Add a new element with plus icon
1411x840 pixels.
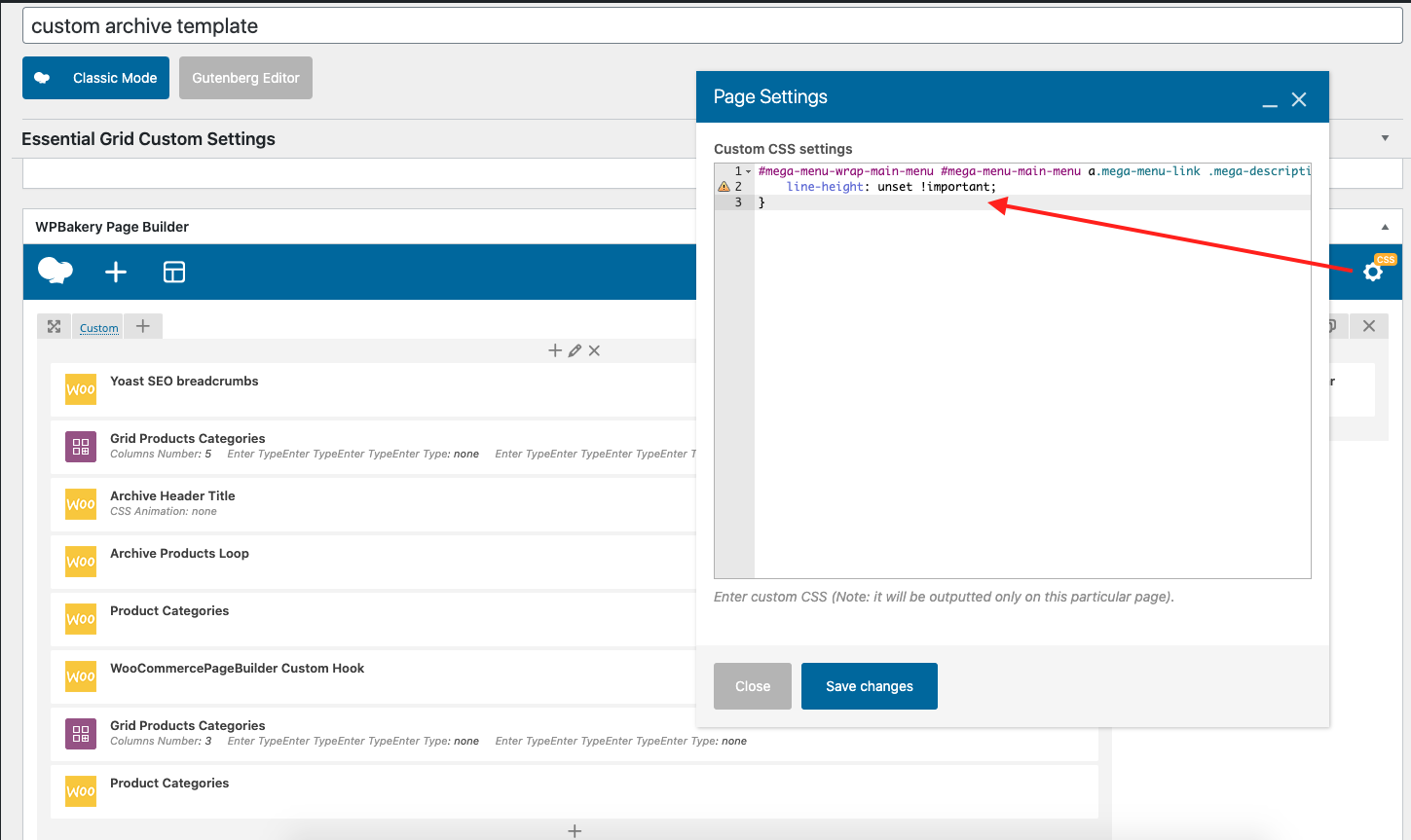[x=116, y=272]
